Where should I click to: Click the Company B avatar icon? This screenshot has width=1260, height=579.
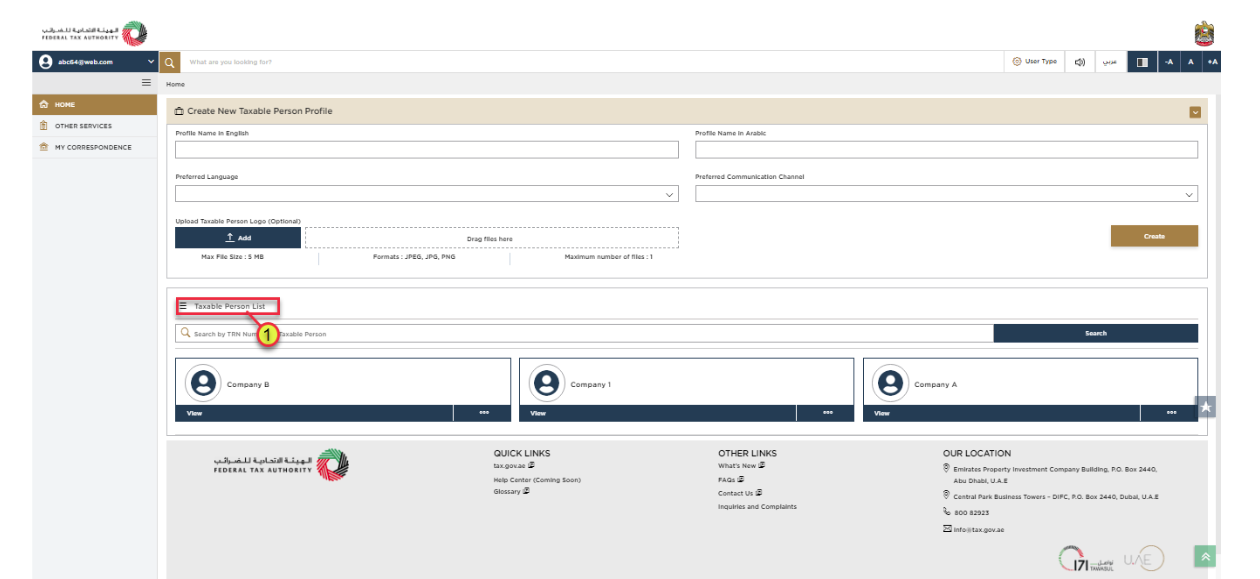click(x=204, y=383)
